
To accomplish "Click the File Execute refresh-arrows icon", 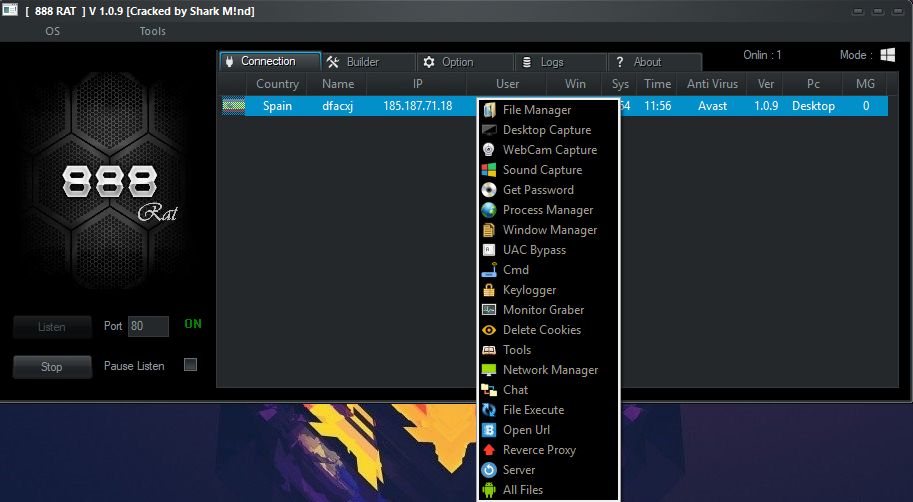I will click(x=489, y=409).
